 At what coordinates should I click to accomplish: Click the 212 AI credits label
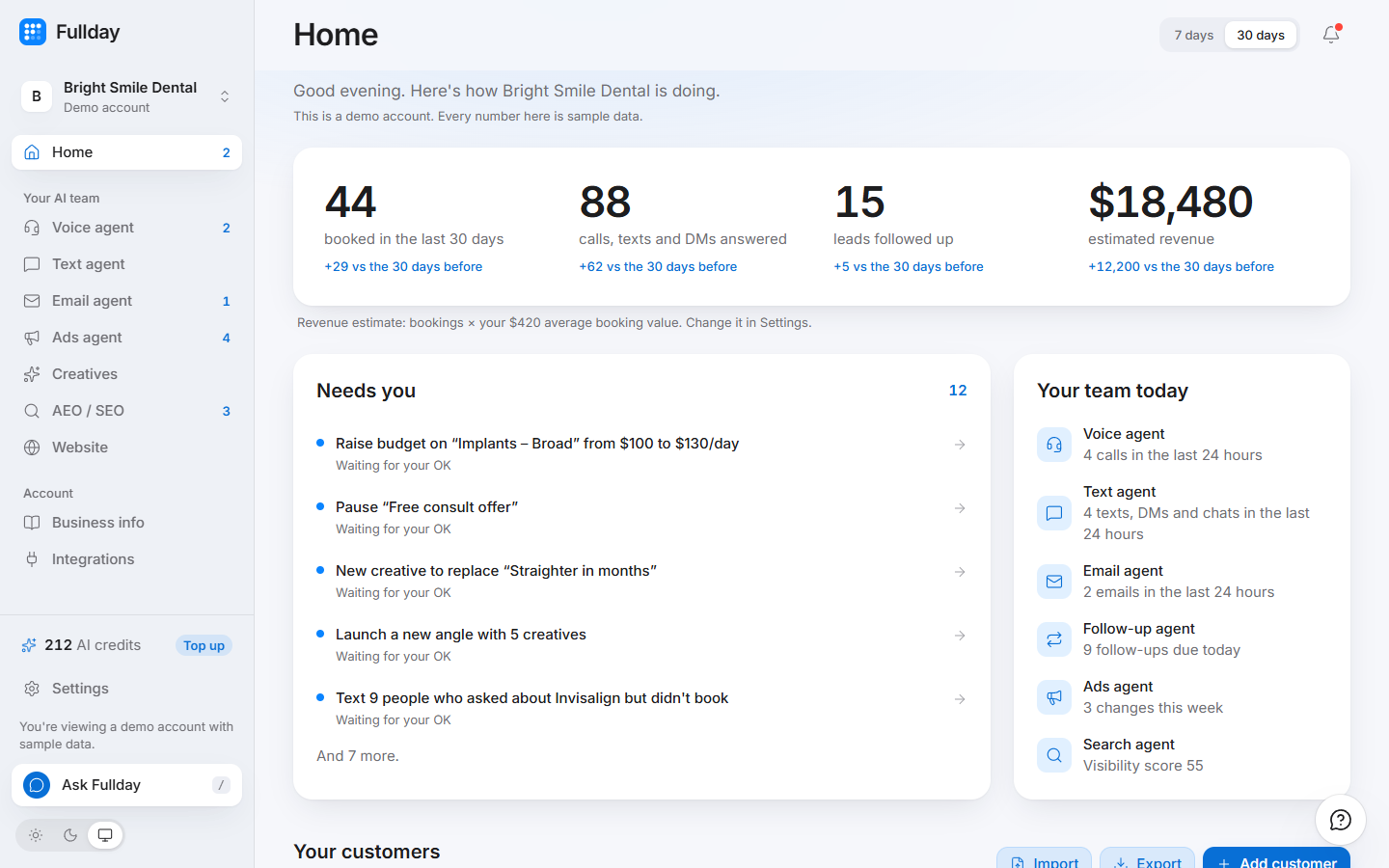click(93, 645)
